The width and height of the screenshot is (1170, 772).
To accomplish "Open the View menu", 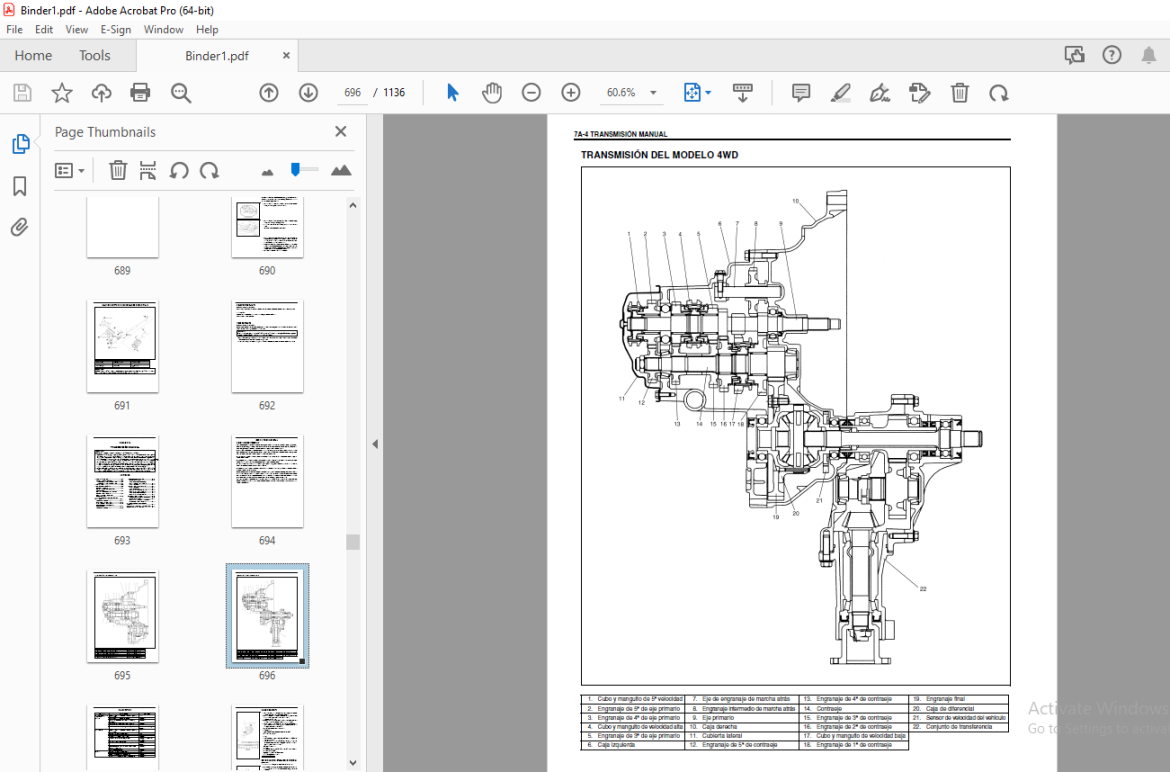I will click(77, 29).
